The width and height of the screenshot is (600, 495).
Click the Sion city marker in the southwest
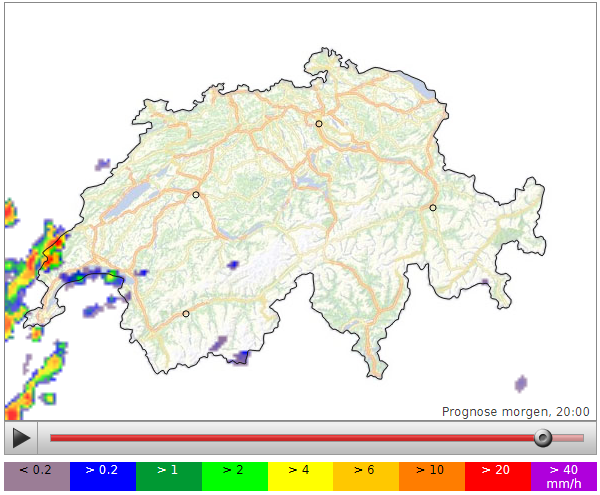click(186, 314)
